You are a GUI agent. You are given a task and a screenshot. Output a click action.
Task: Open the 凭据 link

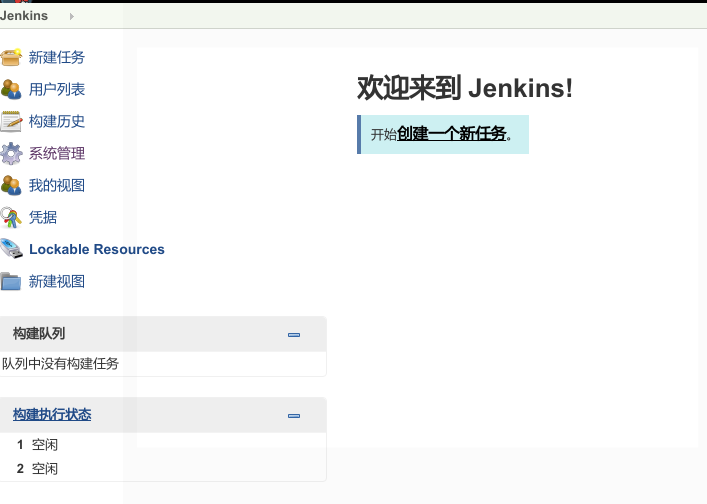coord(43,217)
